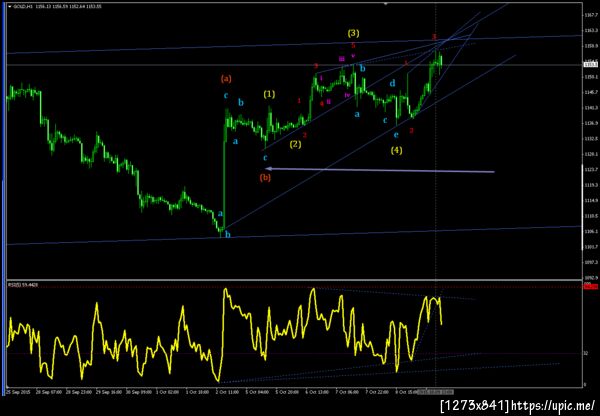
Task: Click the 29 Sep 16:00 time axis label
Action: point(109,392)
